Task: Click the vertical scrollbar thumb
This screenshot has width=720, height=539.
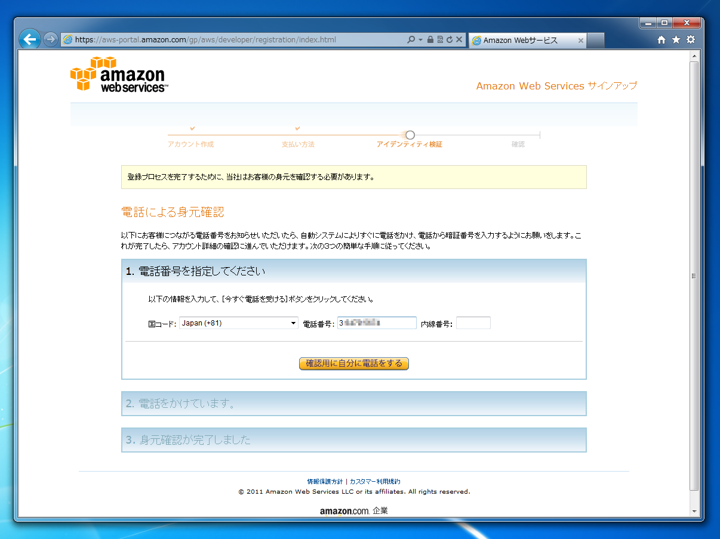Action: [694, 275]
